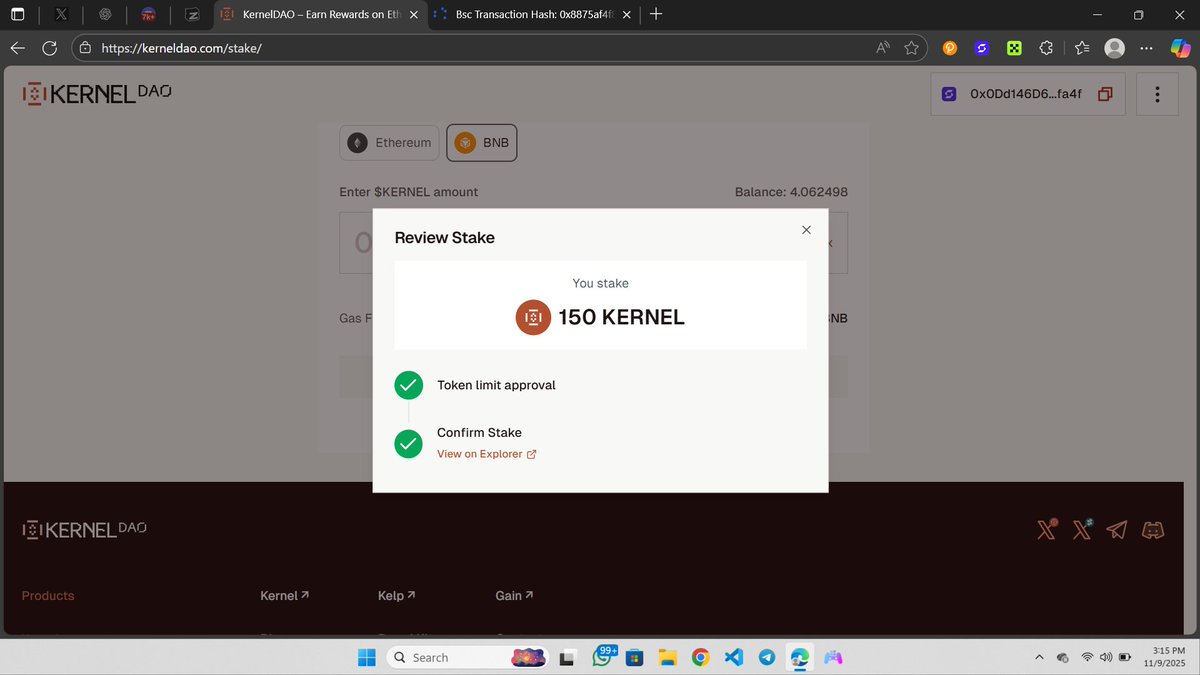Image resolution: width=1200 pixels, height=675 pixels.
Task: Click the Token limit approval check icon
Action: [x=408, y=385]
